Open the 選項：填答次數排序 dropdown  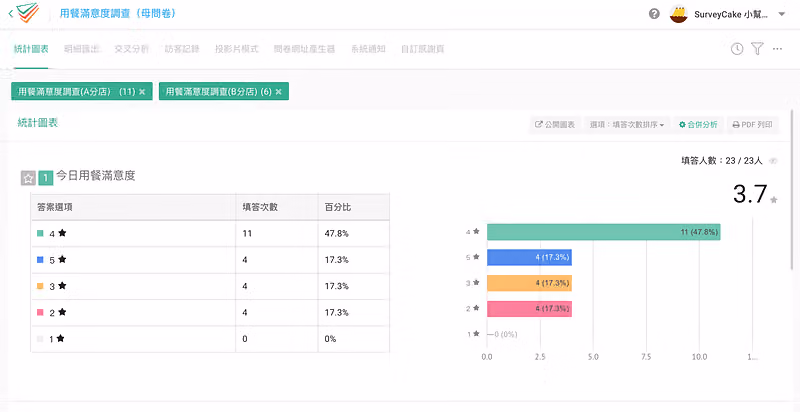pyautogui.click(x=627, y=124)
